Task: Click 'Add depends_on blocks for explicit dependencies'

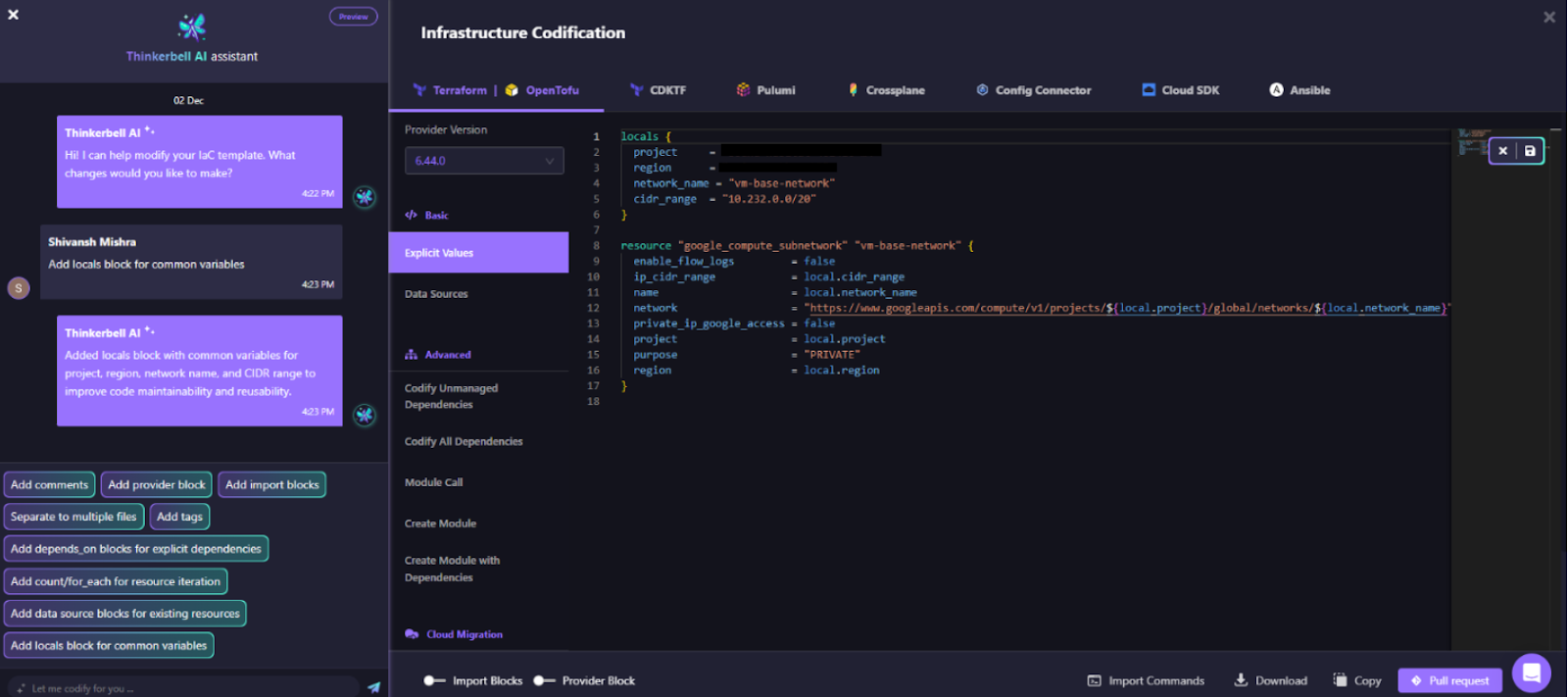Action: [136, 549]
